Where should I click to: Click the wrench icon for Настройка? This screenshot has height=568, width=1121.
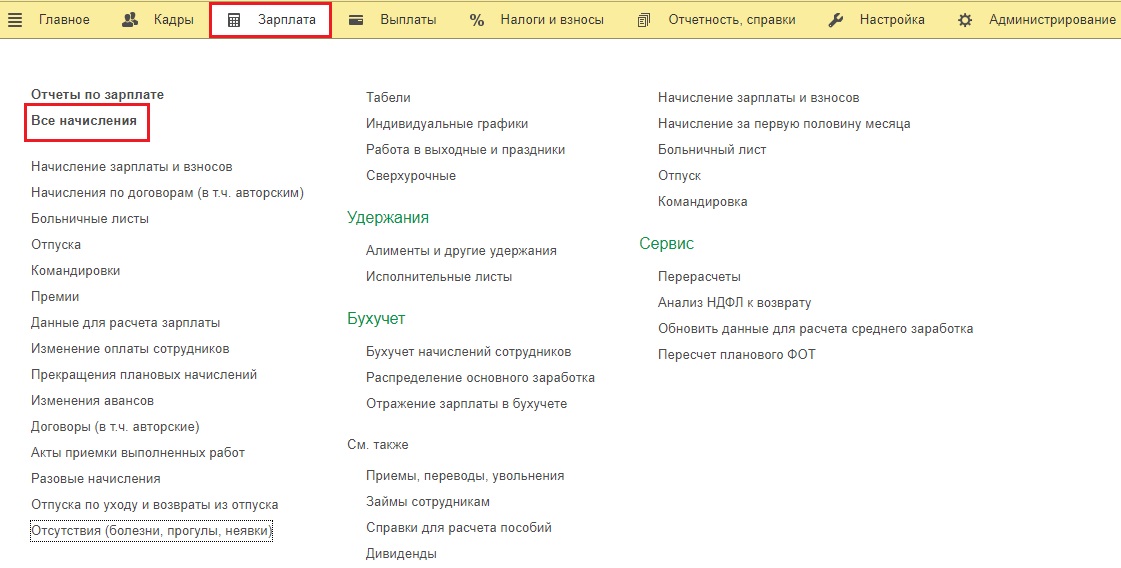(835, 20)
